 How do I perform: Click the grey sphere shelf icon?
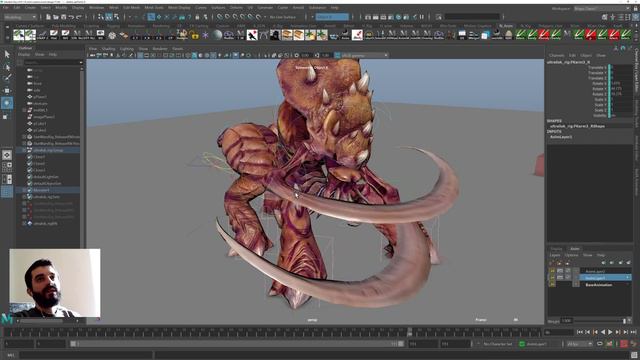(217, 35)
